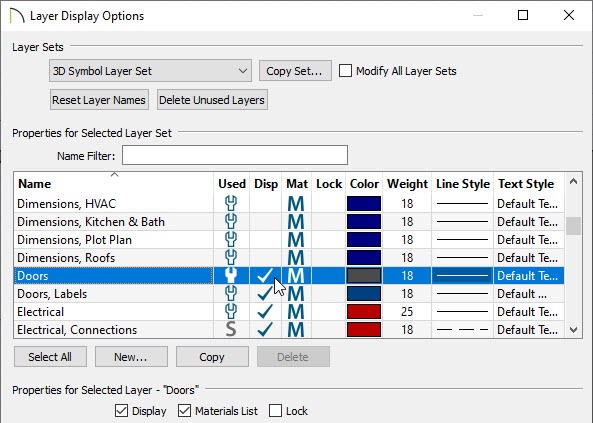Click the S icon in Electrical, Connections row

tap(231, 330)
